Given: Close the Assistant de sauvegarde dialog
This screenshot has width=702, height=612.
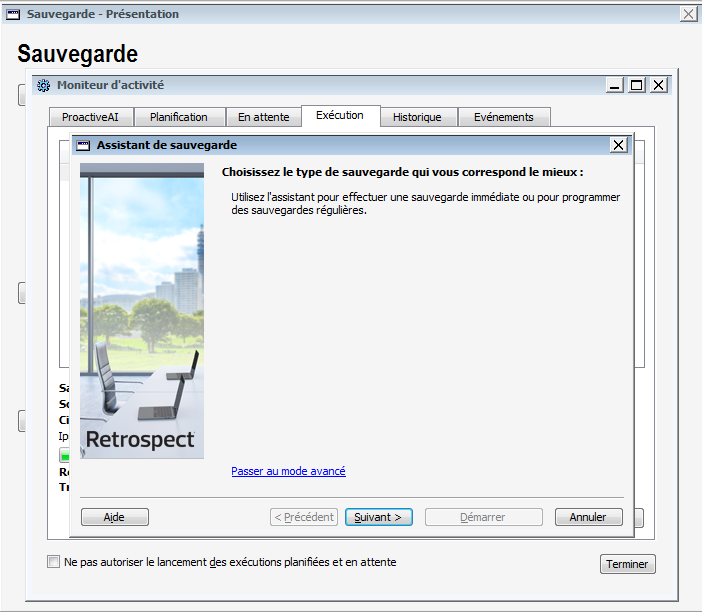Looking at the screenshot, I should pyautogui.click(x=619, y=145).
